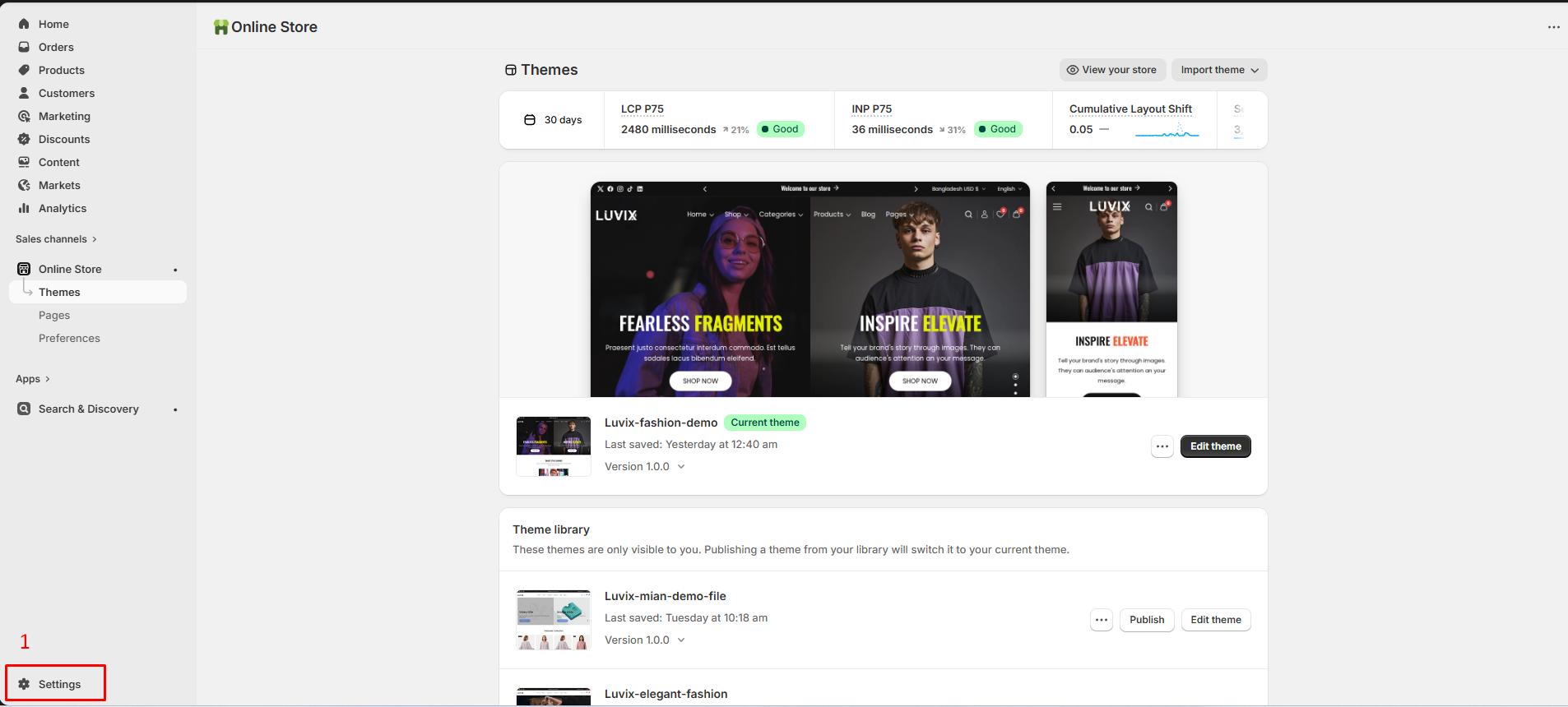The image size is (1568, 707).
Task: Expand the Import theme dropdown
Action: (x=1218, y=70)
